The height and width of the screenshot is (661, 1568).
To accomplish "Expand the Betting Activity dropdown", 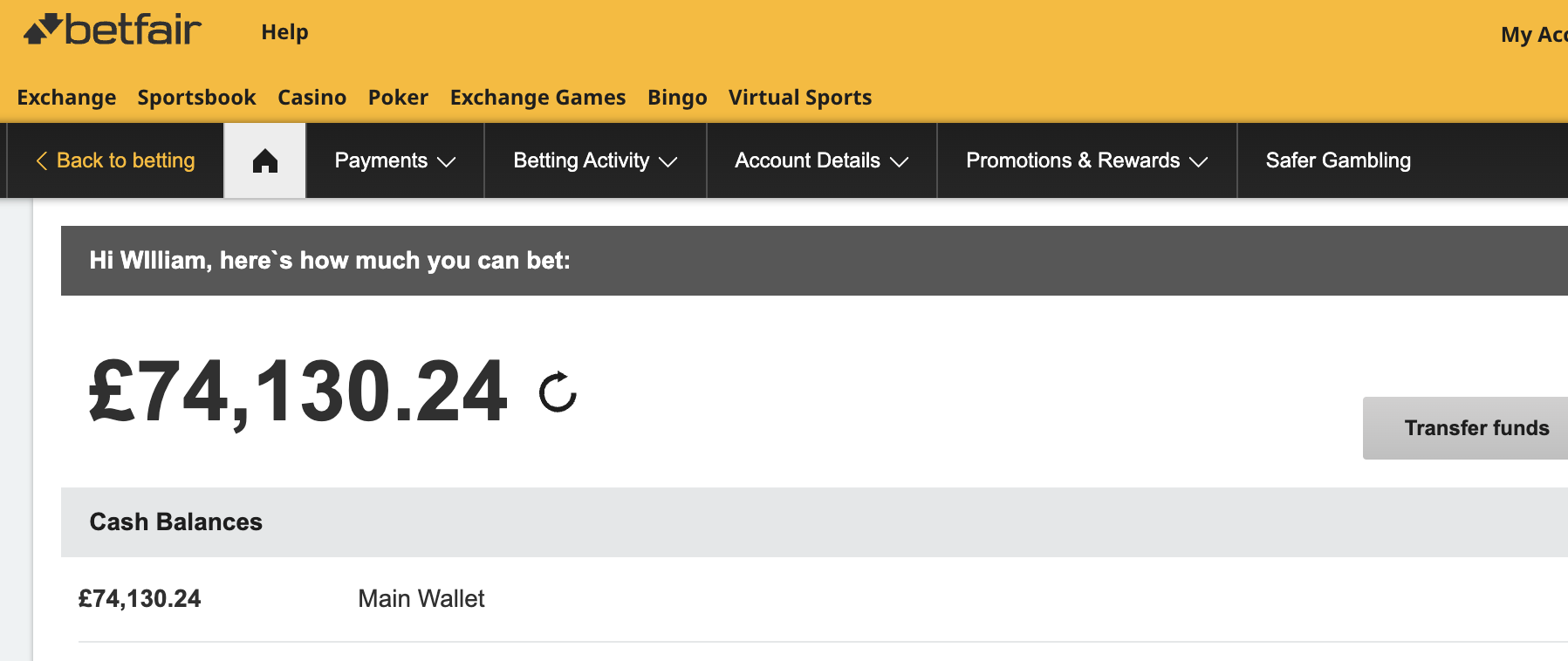I will [595, 160].
